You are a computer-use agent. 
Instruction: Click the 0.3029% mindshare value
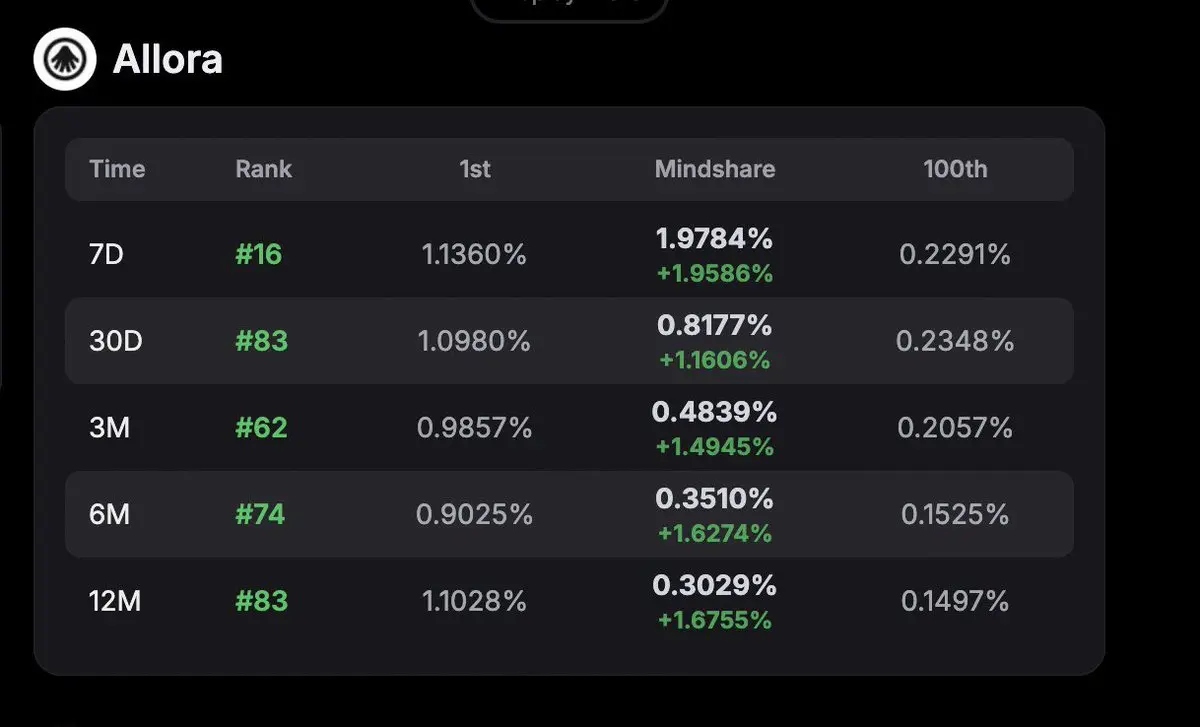point(715,585)
